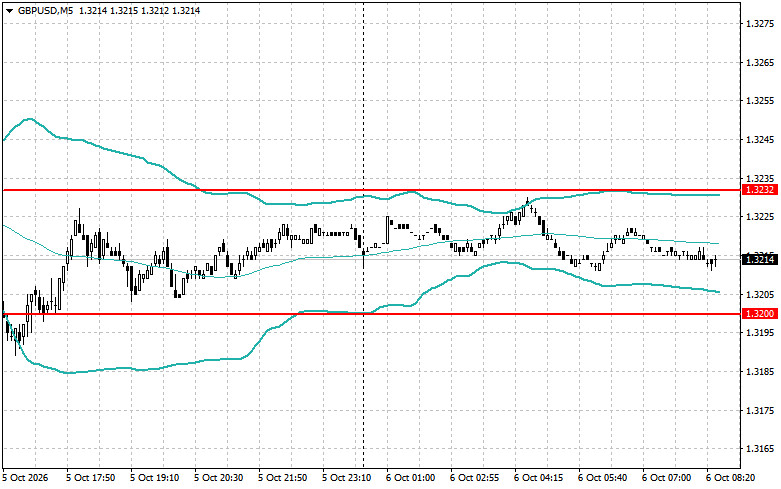Click the 1.3225 price scale value
This screenshot has height=489, width=781.
[x=761, y=217]
